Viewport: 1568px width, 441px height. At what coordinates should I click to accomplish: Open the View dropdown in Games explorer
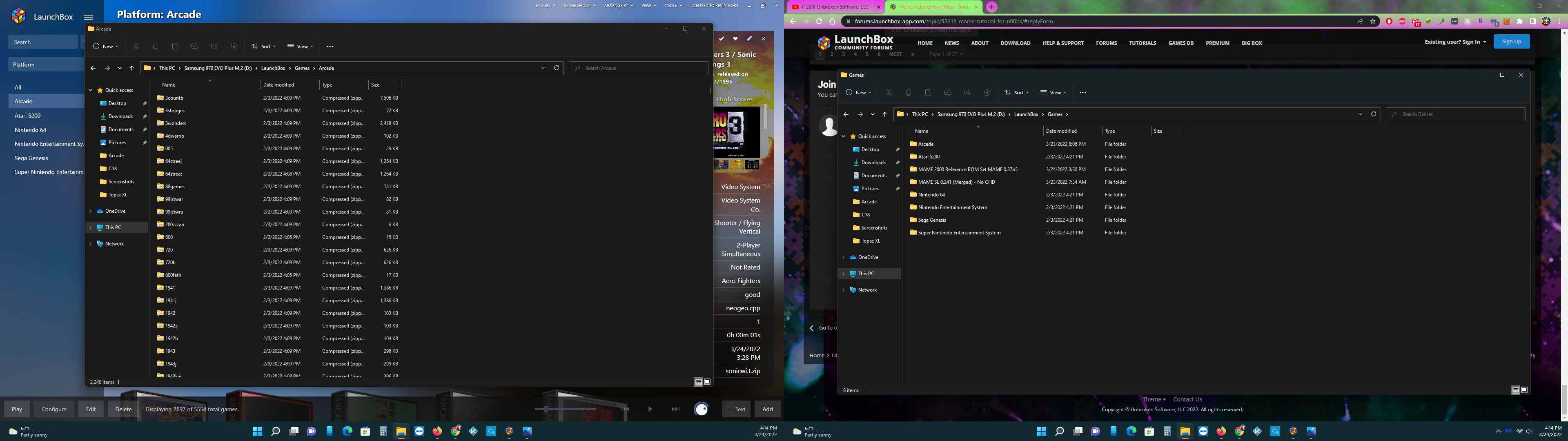1053,93
